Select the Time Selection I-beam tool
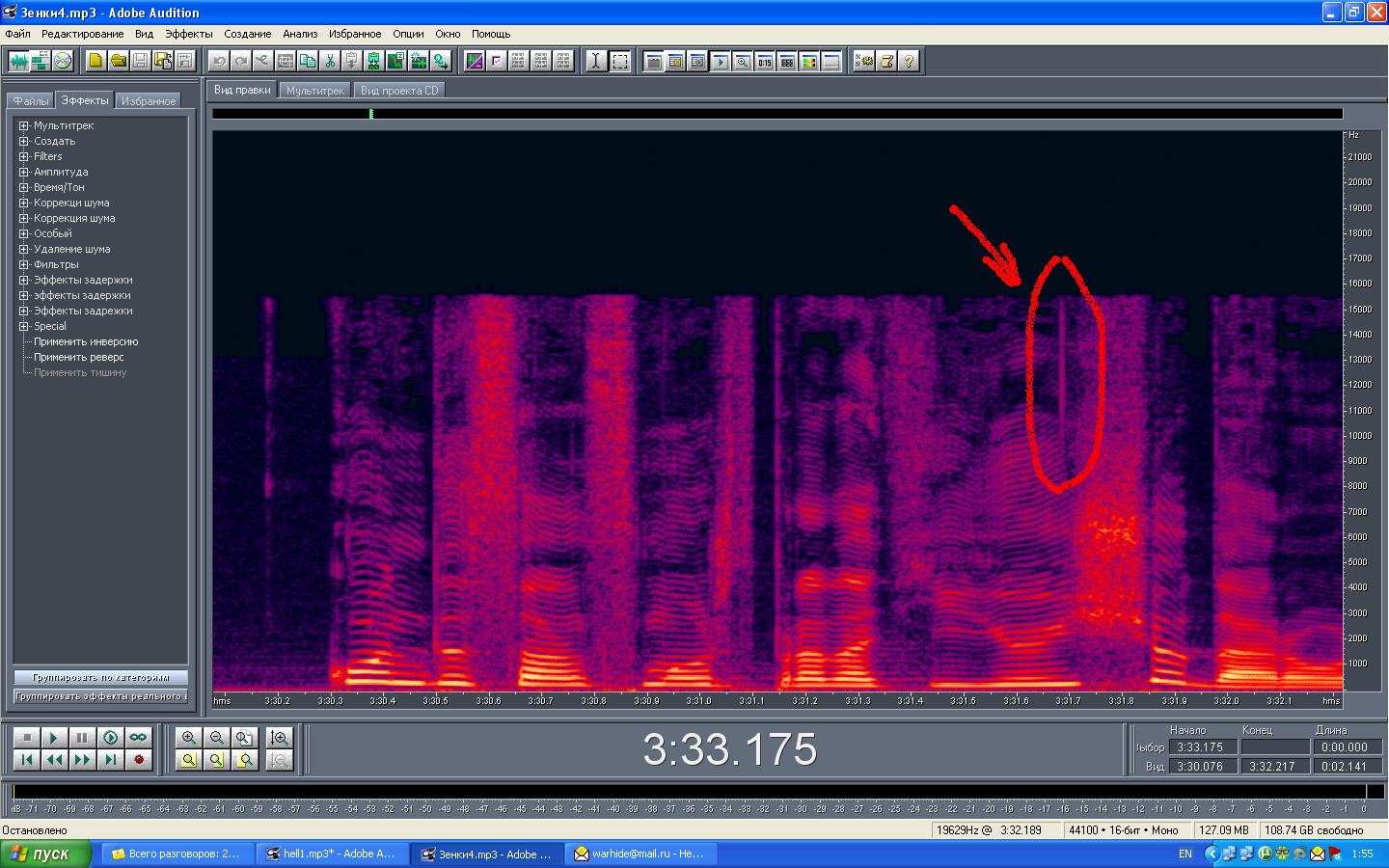Screen dimensions: 1389x868 tap(596, 61)
